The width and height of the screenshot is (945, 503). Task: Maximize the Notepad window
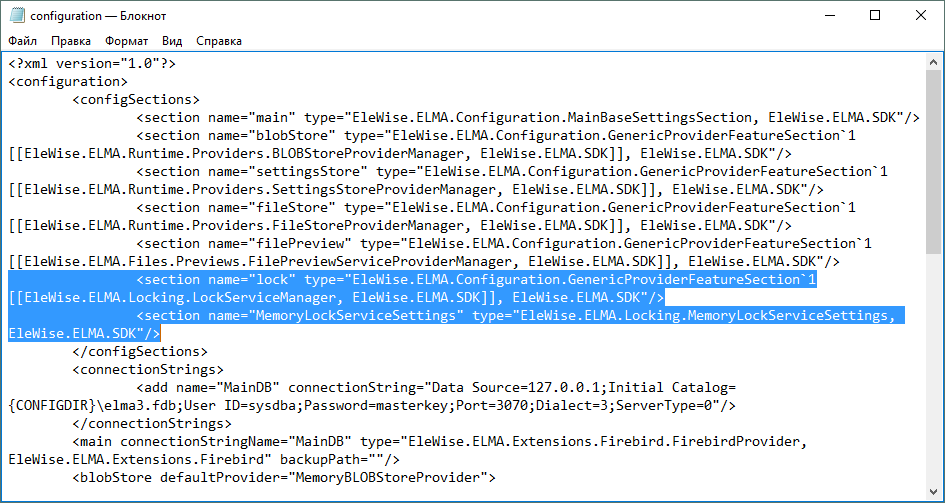[874, 15]
